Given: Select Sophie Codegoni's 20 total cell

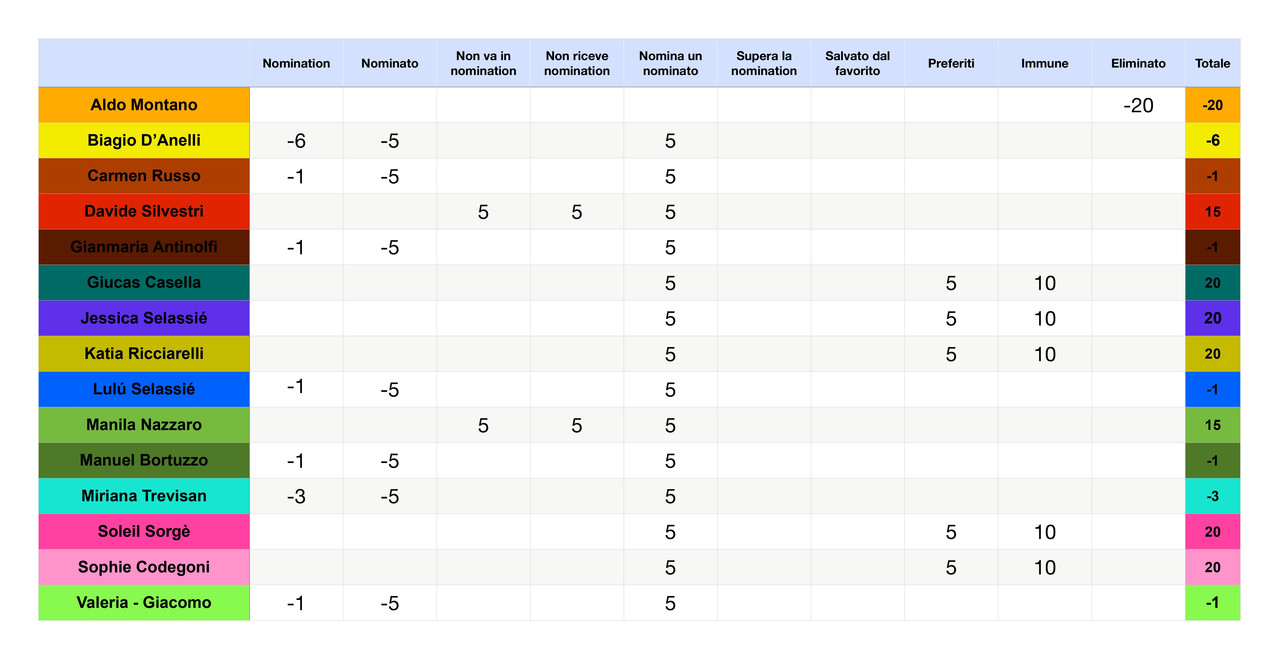Looking at the screenshot, I should click(1213, 567).
